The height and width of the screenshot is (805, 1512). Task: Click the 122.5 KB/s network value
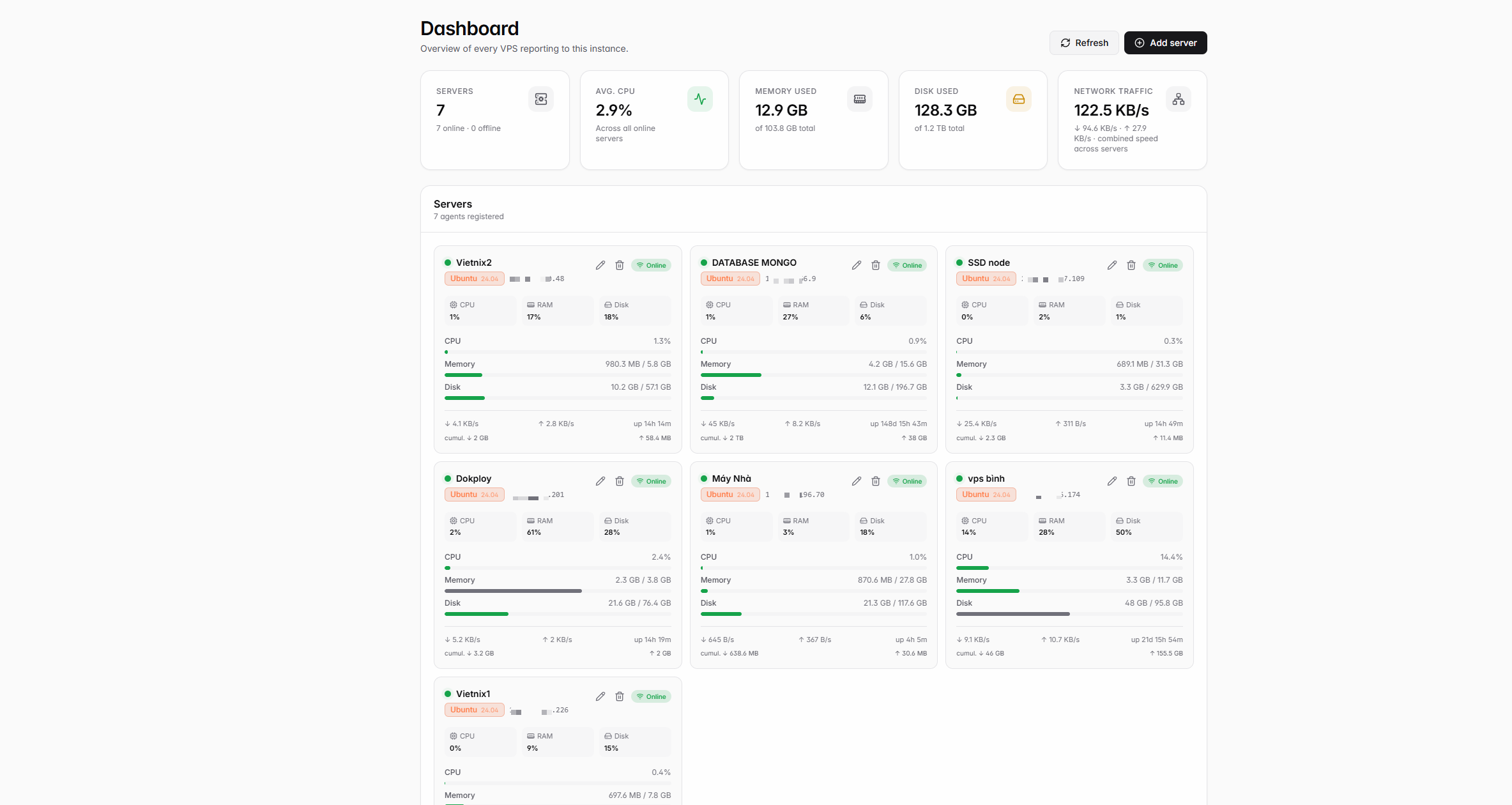pos(1111,111)
